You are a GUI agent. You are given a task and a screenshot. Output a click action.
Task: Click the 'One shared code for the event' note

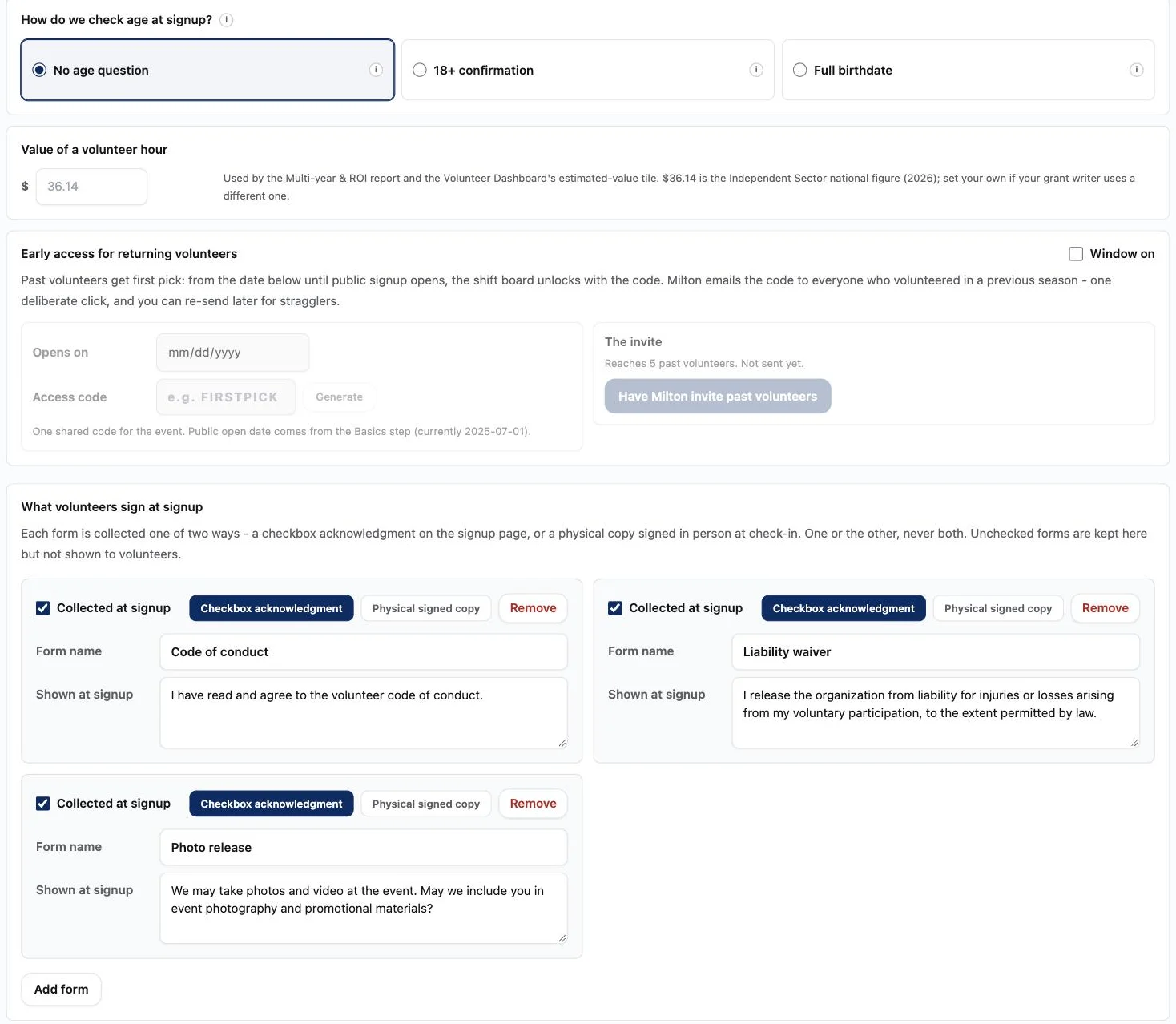point(282,432)
